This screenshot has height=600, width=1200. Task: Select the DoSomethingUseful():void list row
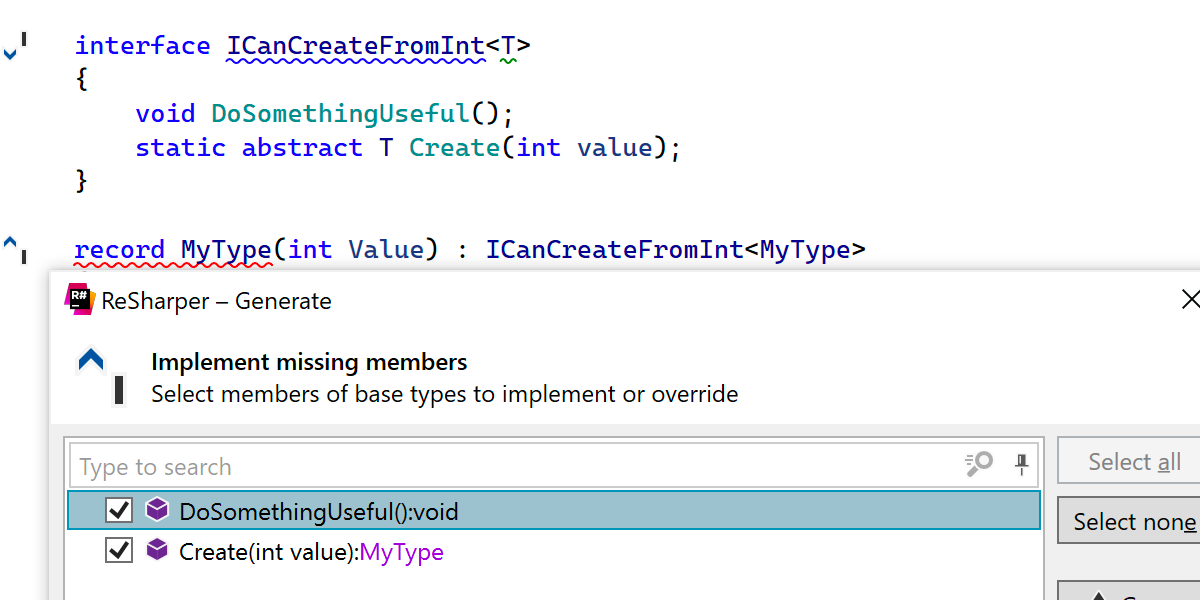[x=600, y=512]
